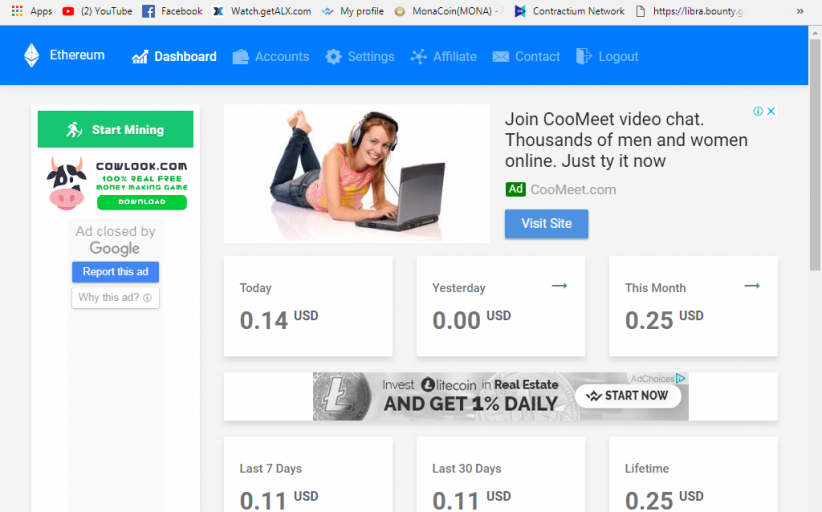
Task: Click the arrow on This Month card
Action: tap(752, 286)
